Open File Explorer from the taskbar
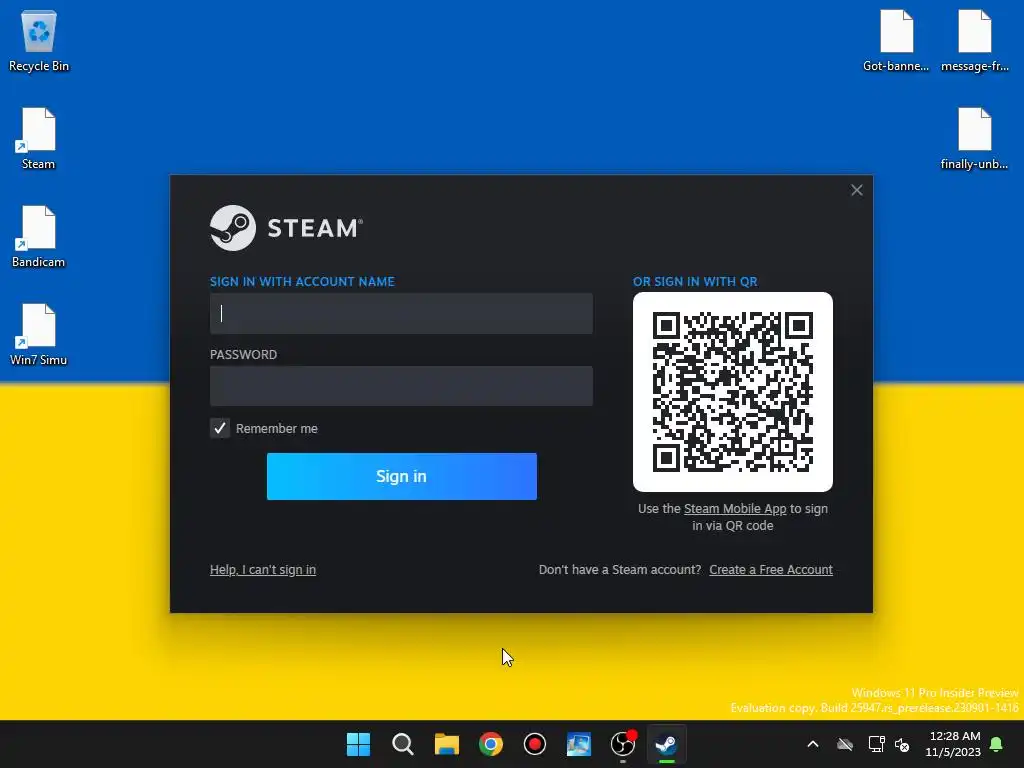 coord(447,744)
